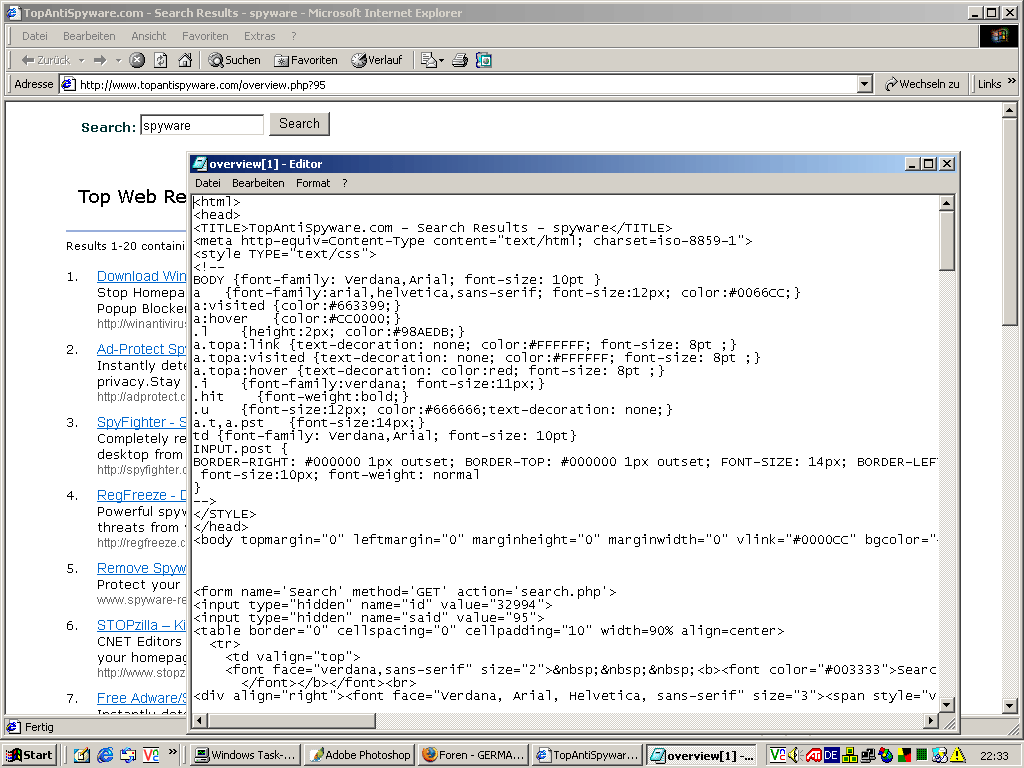This screenshot has width=1024, height=768.
Task: Click the volume speaker tray icon
Action: 795,755
